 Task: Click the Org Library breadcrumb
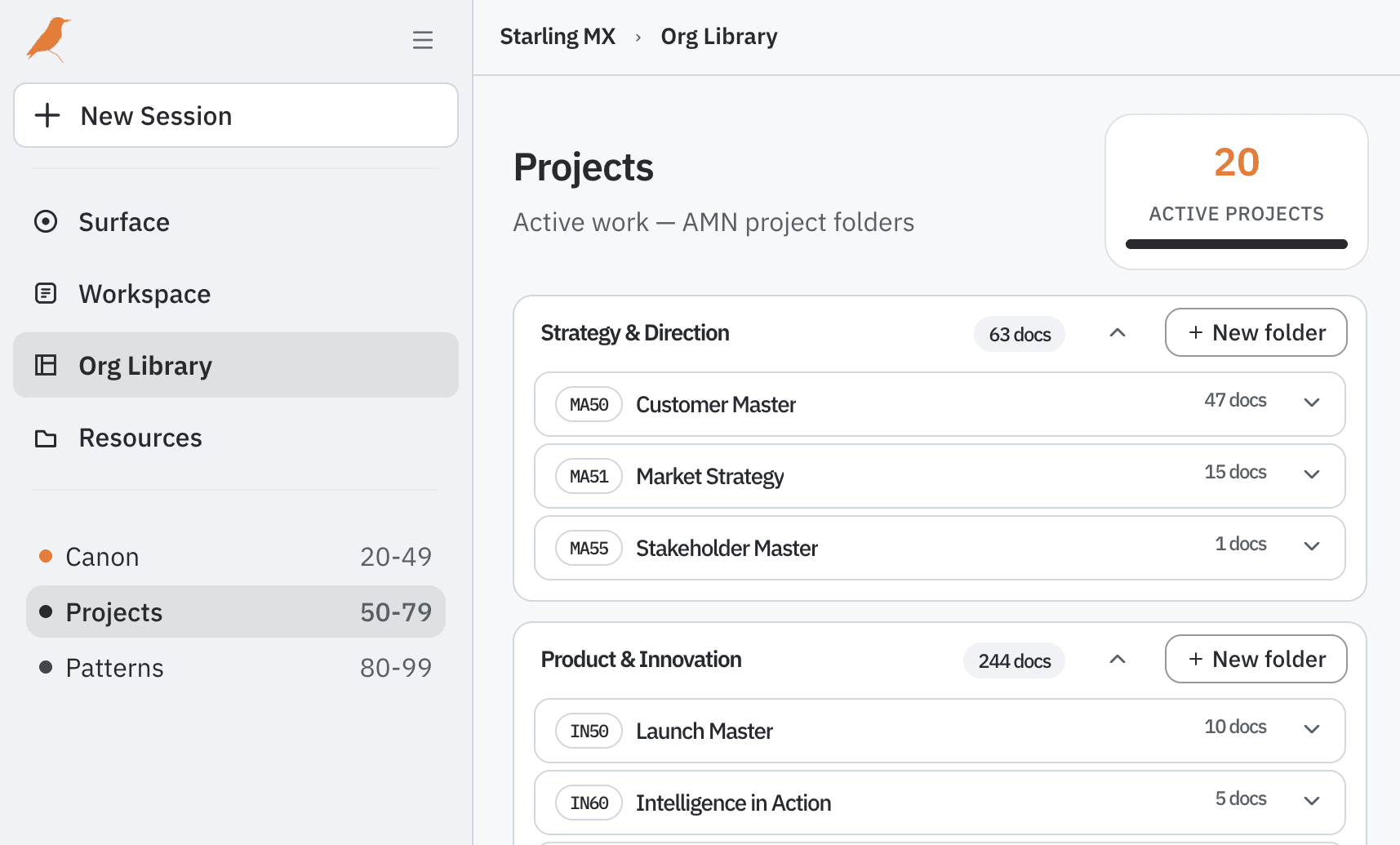pos(719,37)
